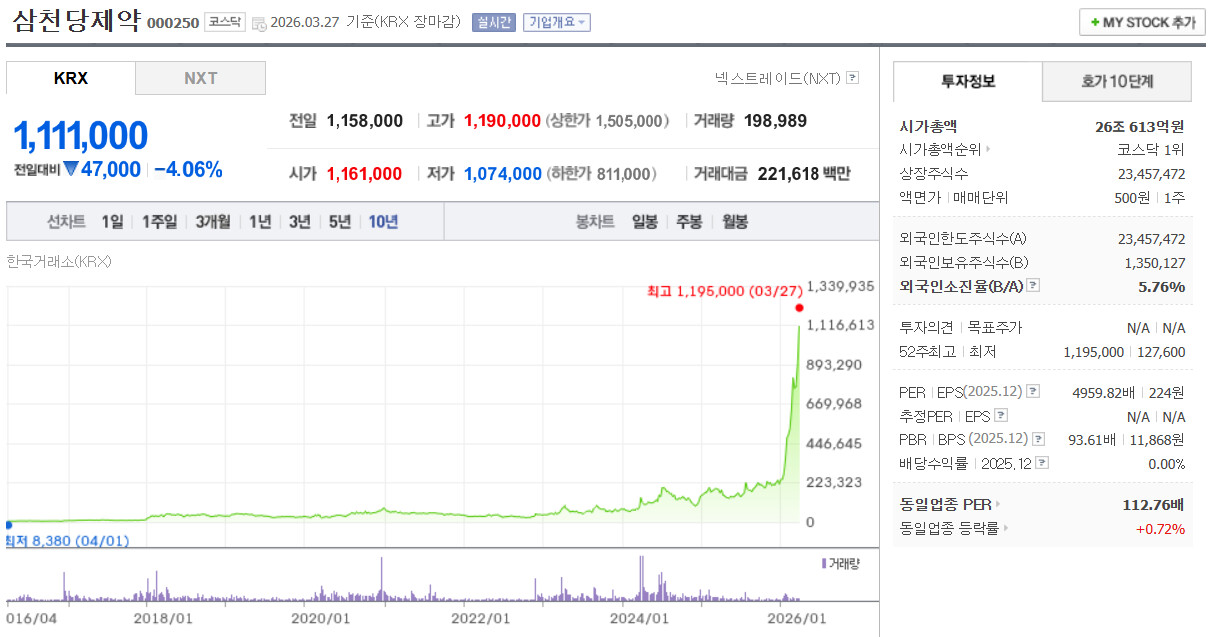Switch to the 월봉 candlestick chart
This screenshot has width=1221, height=637.
(x=734, y=222)
